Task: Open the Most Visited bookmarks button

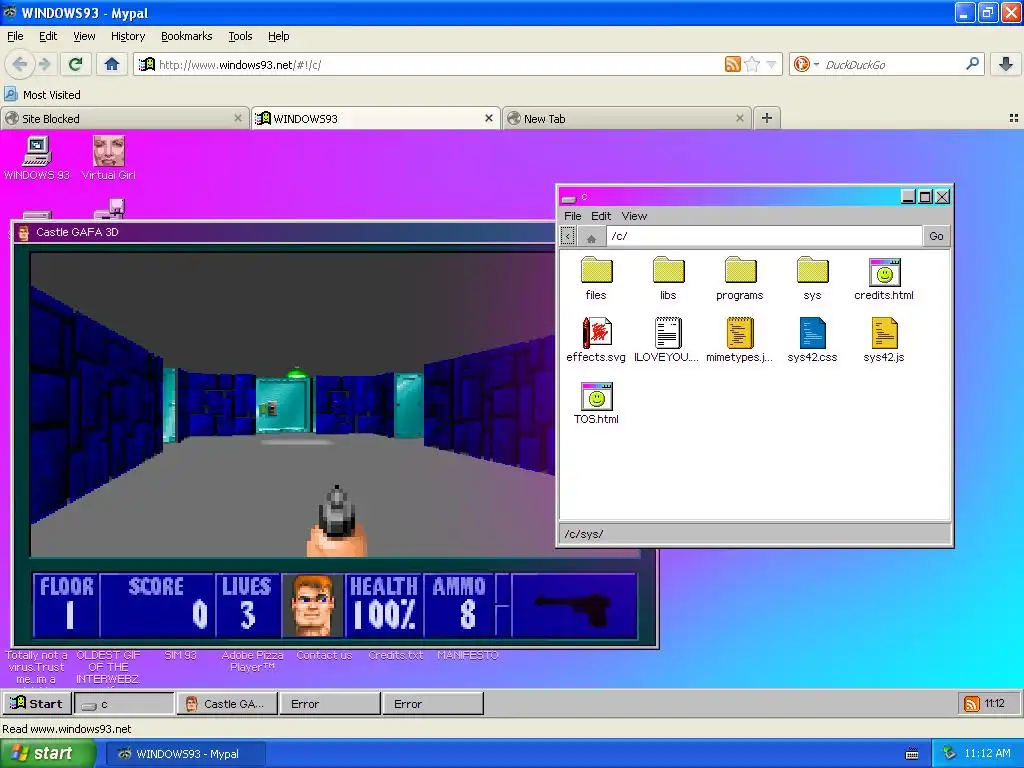Action: click(42, 95)
